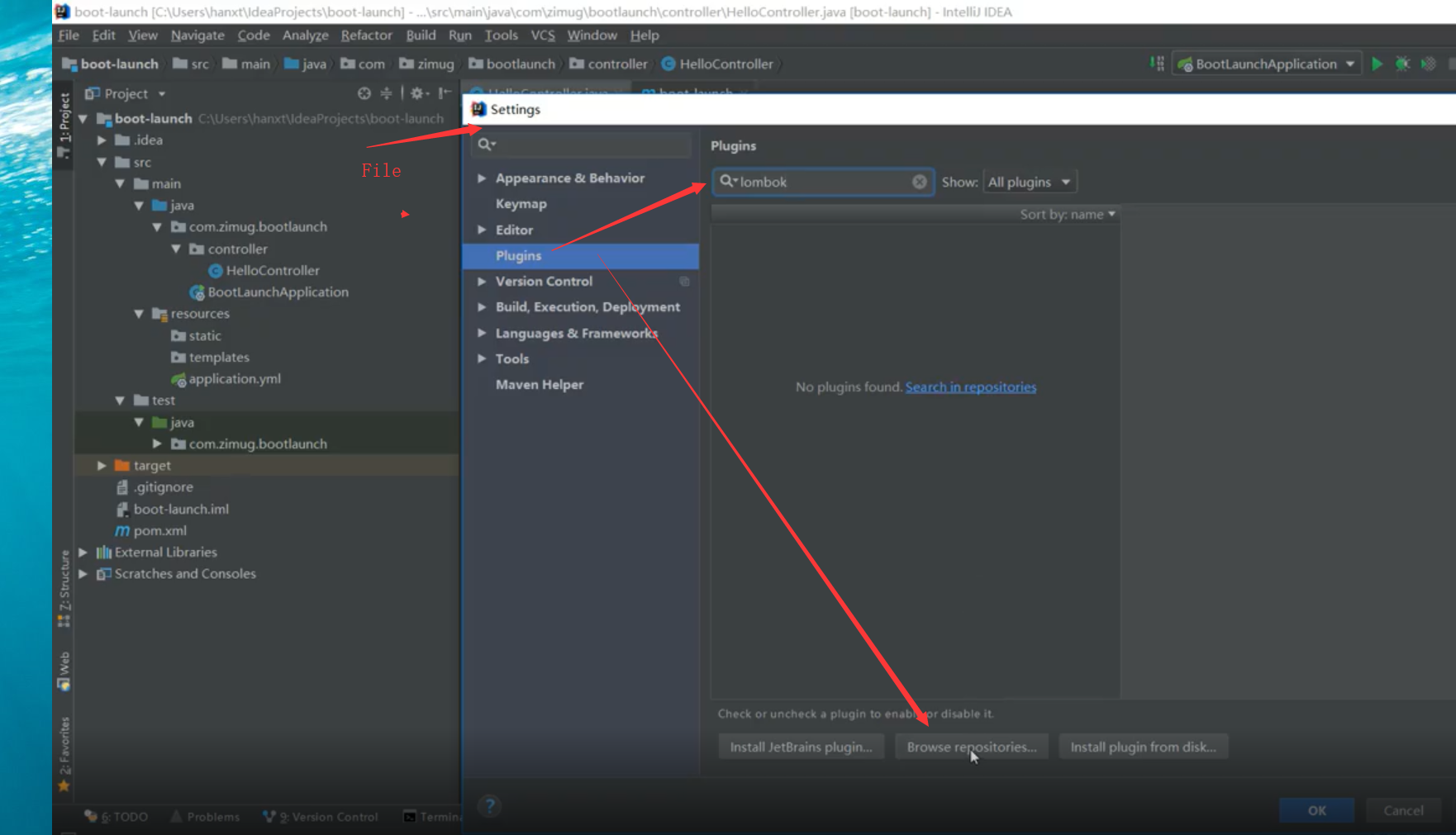Click the scroll-from-source target icon in Project panel

click(x=364, y=93)
